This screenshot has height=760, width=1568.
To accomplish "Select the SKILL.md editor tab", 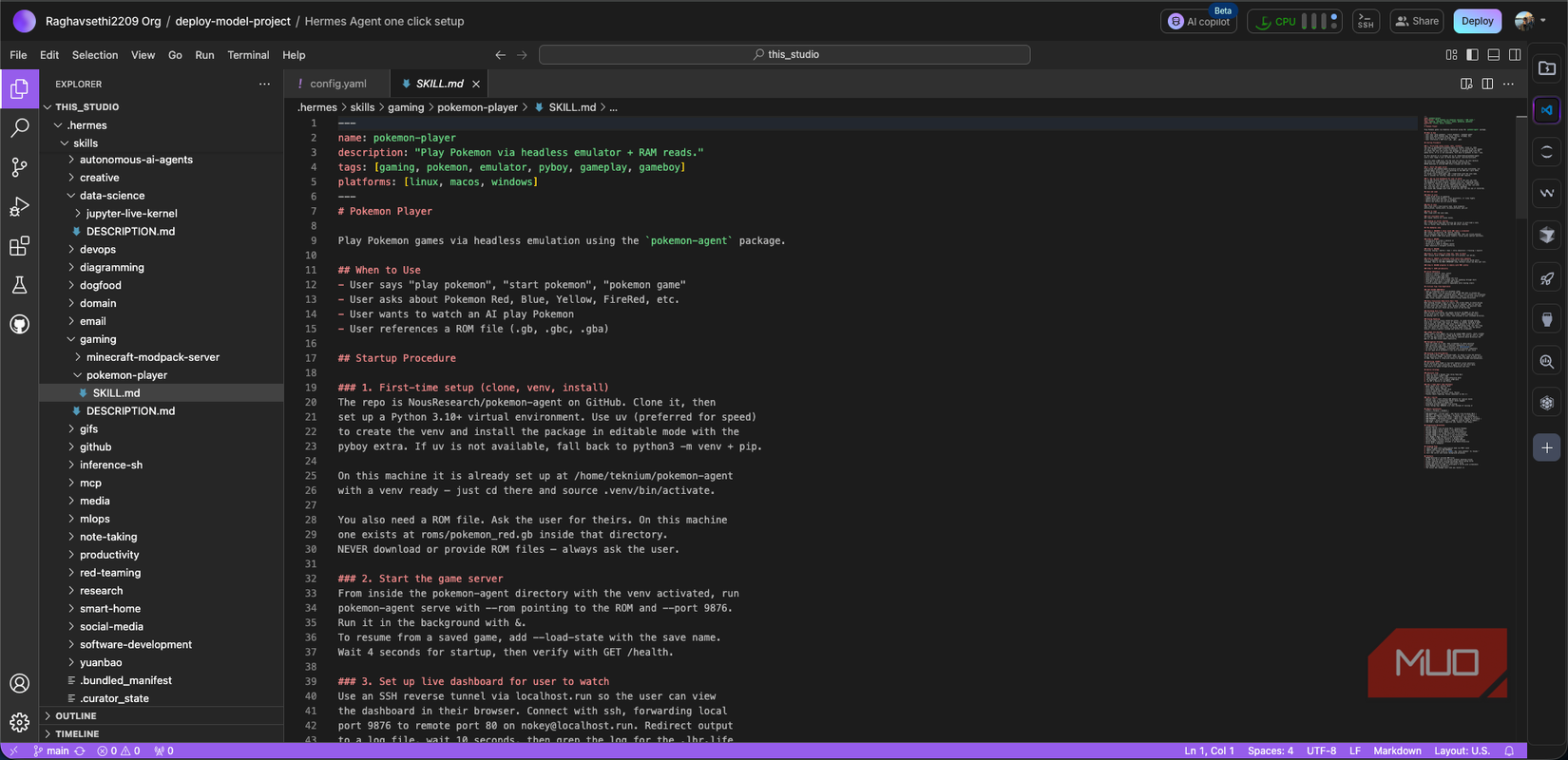I will [x=439, y=84].
